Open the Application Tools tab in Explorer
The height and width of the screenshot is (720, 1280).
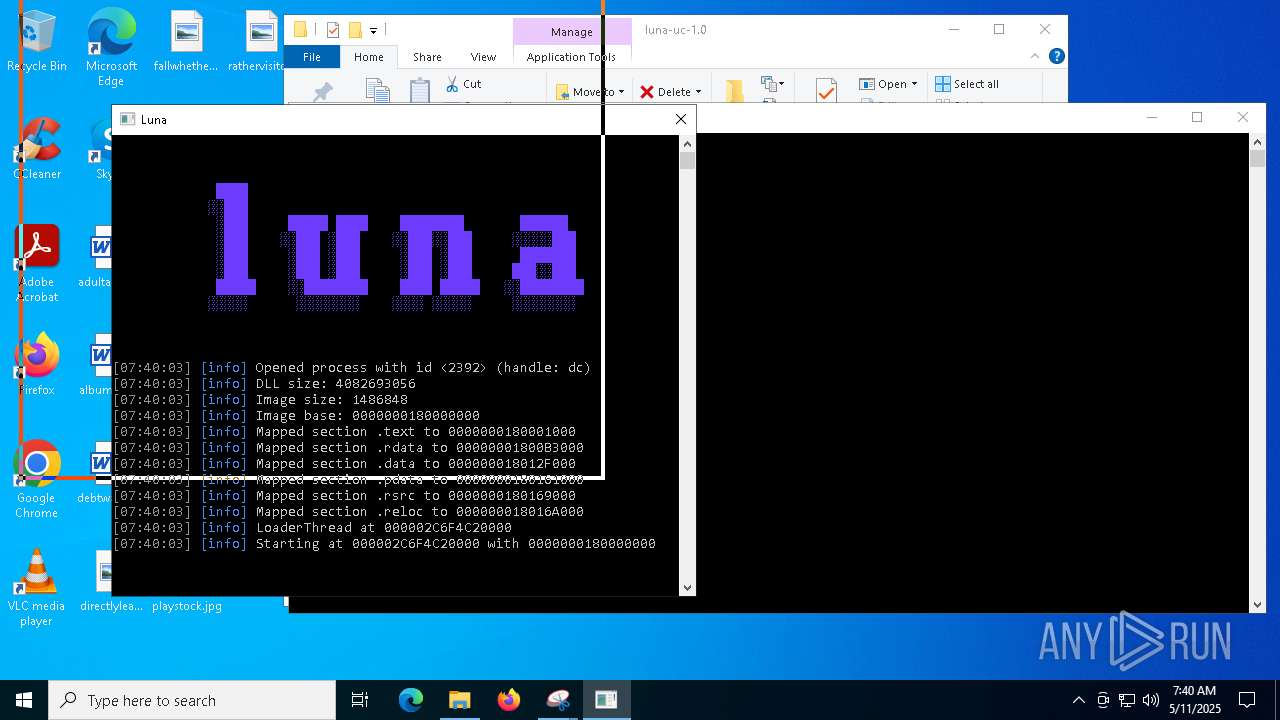click(571, 57)
